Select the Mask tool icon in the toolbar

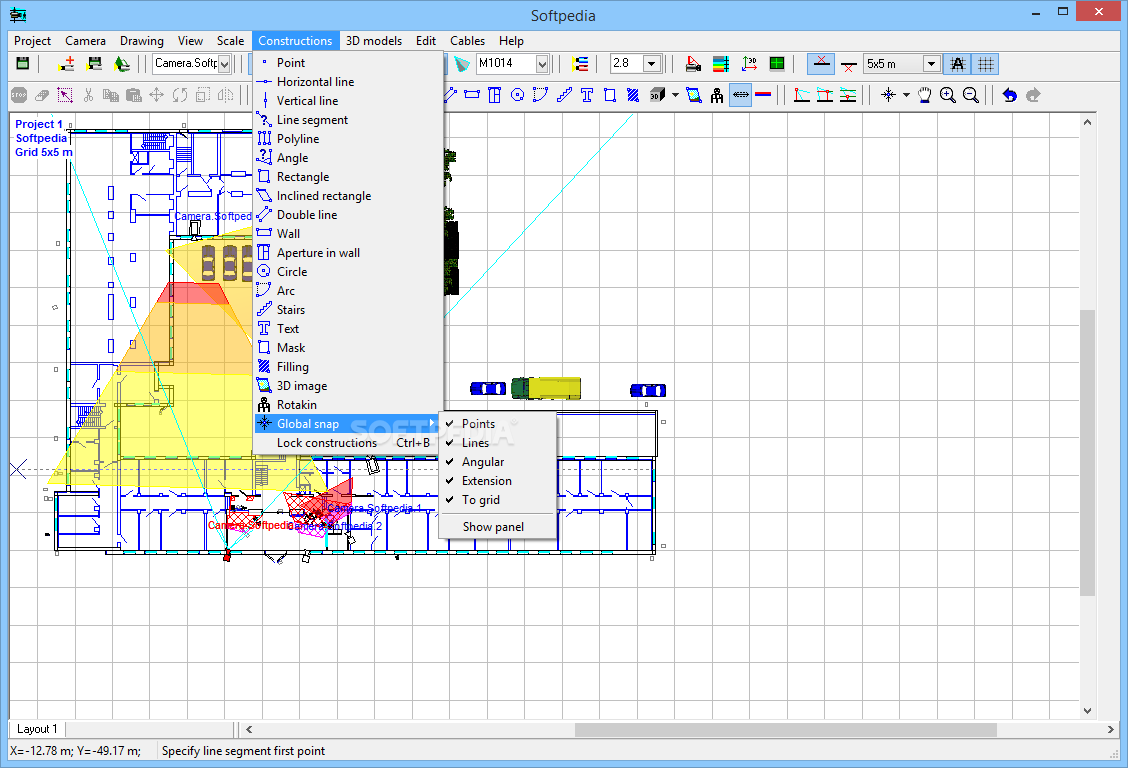point(610,95)
